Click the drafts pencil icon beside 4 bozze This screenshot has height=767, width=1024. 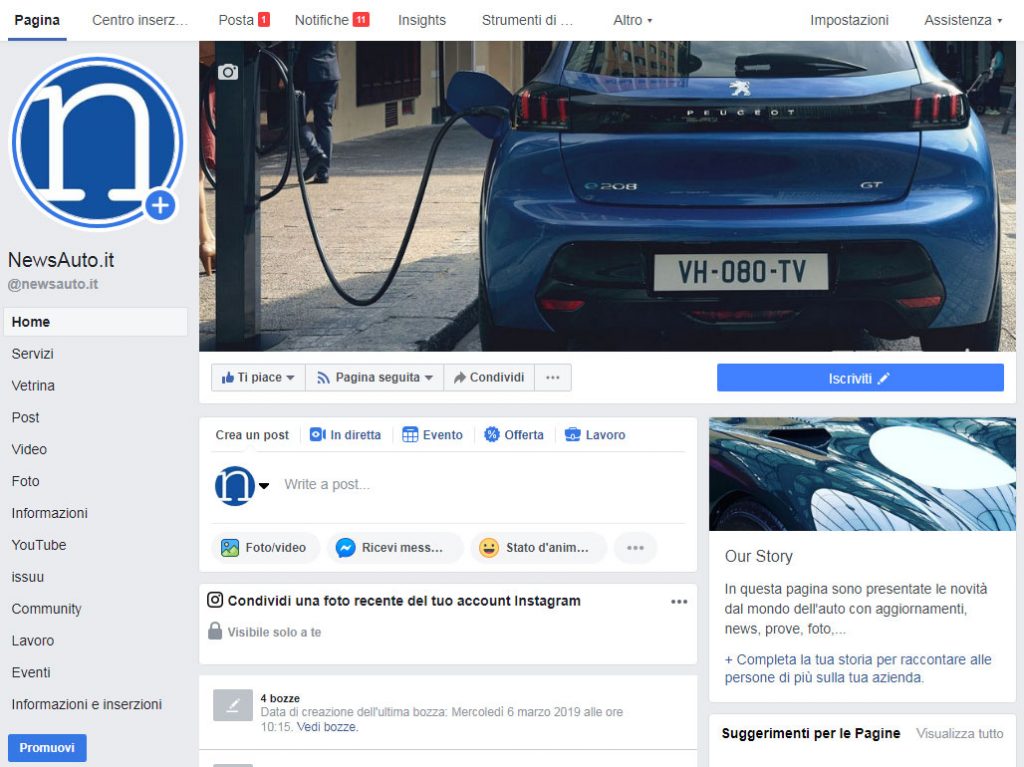pyautogui.click(x=233, y=705)
